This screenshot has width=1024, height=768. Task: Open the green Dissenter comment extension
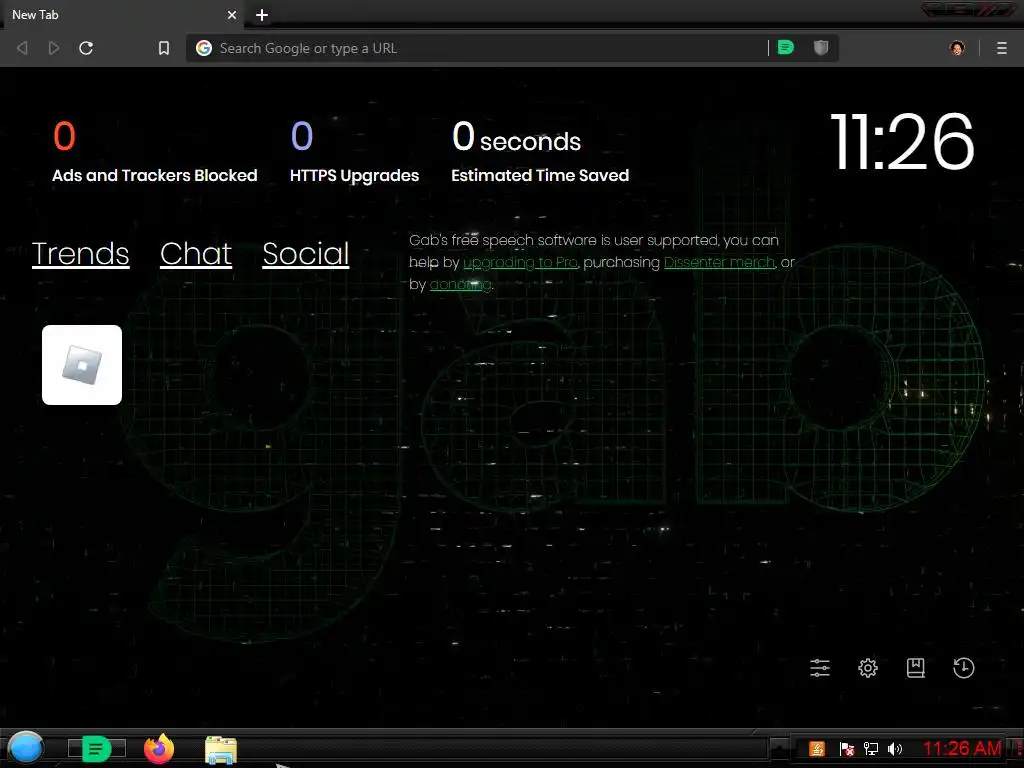click(786, 47)
